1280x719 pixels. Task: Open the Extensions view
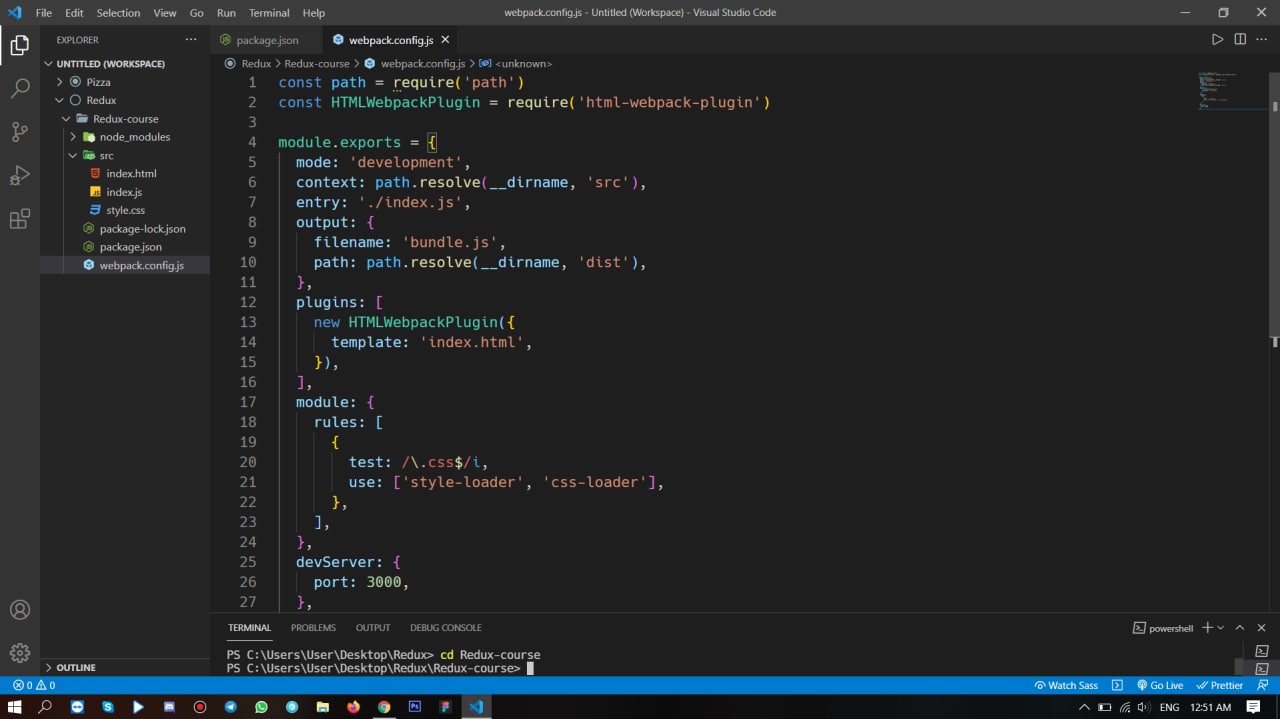click(20, 220)
